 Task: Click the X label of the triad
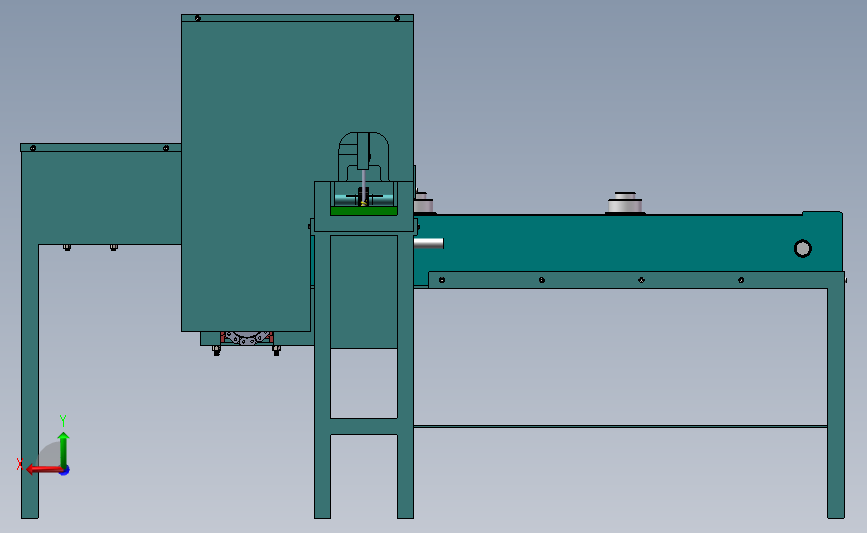[19, 464]
